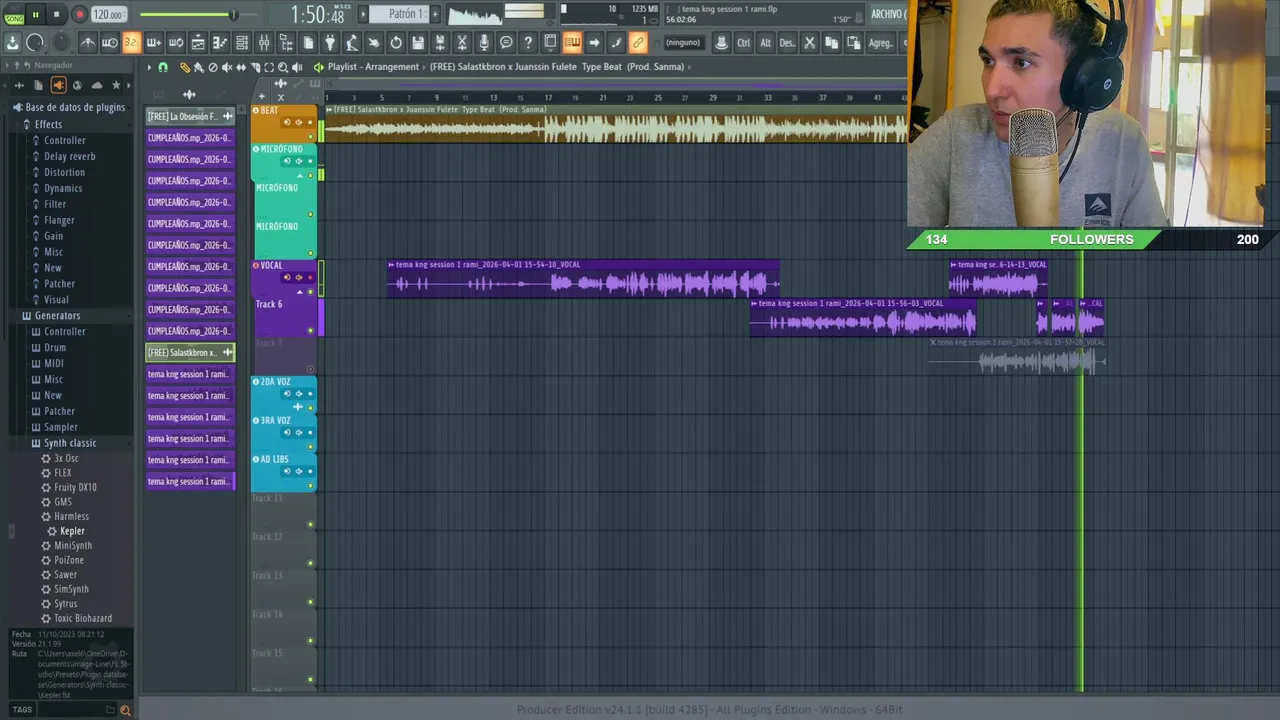Adjust the main pitch knob
The image size is (1280, 720).
(61, 42)
